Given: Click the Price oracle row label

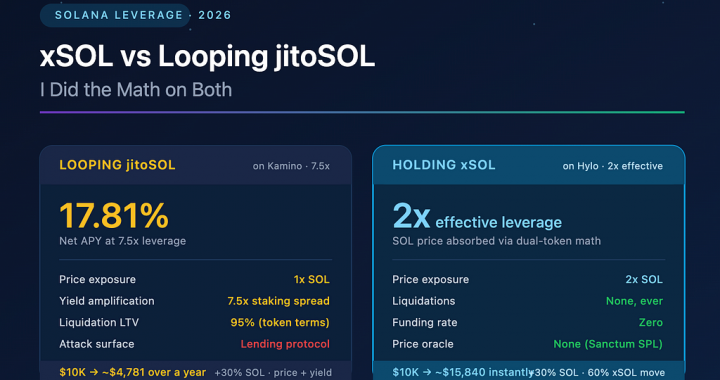Looking at the screenshot, I should [x=423, y=344].
